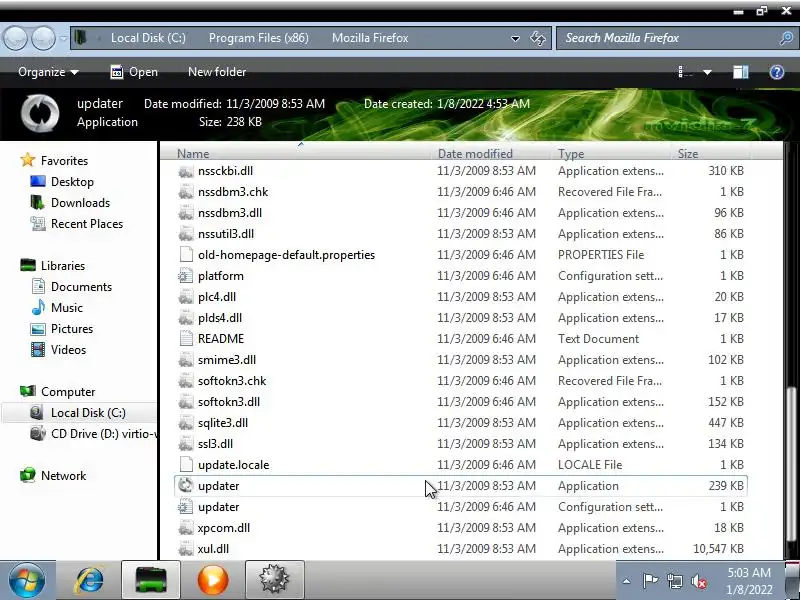Open Windows Media Player from the taskbar
This screenshot has height=600, width=800.
[213, 580]
